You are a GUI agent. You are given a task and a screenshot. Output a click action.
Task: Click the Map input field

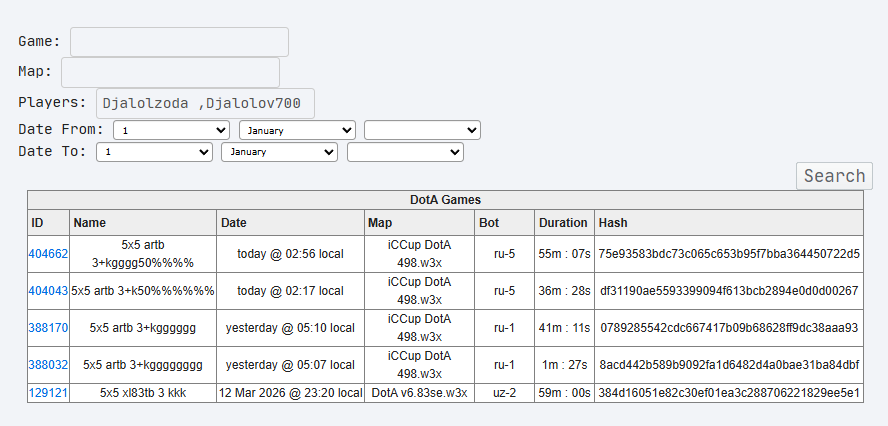[x=170, y=73]
